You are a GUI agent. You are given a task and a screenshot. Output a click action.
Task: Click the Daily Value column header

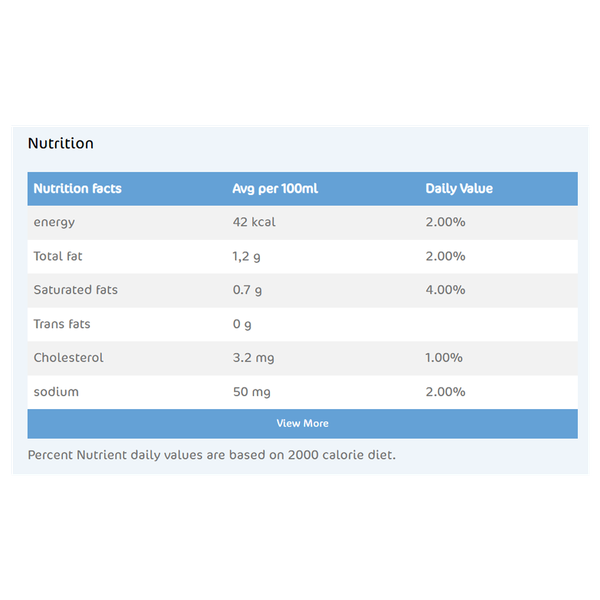pyautogui.click(x=459, y=189)
